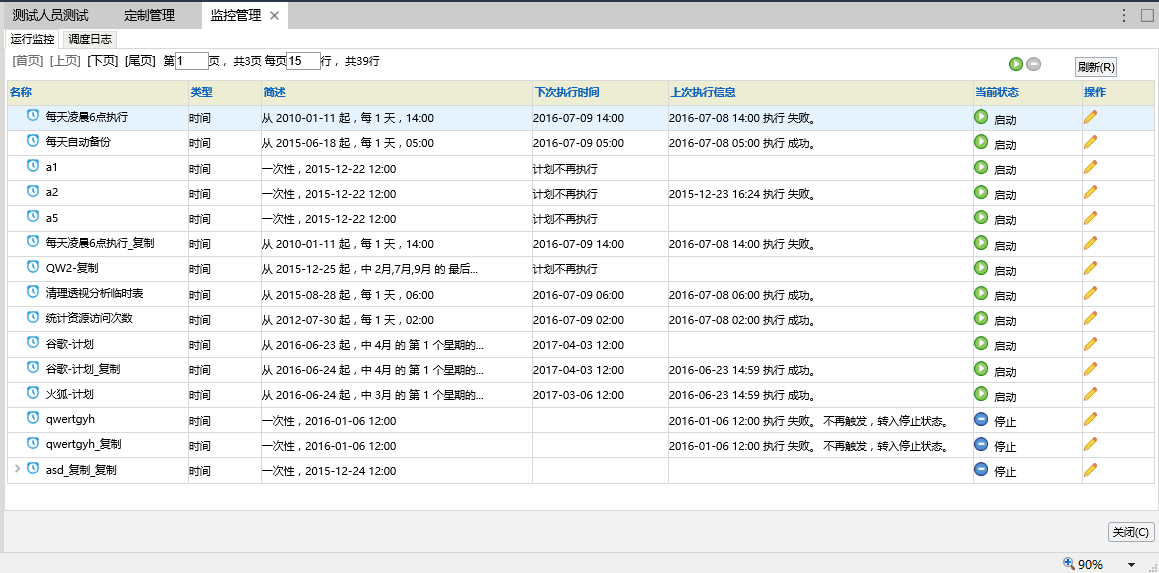Toggle green 启动 status icon in a2 row

coord(981,192)
